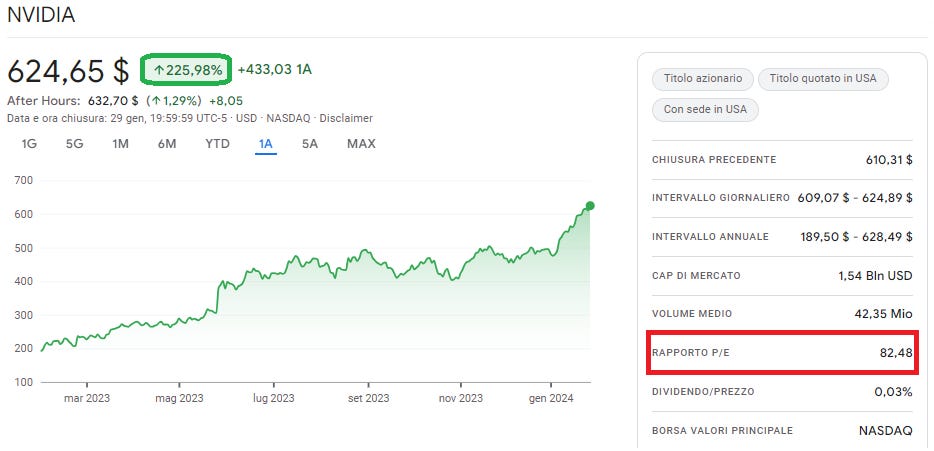Click the 100 y-axis label
The width and height of the screenshot is (934, 451).
(x=23, y=382)
